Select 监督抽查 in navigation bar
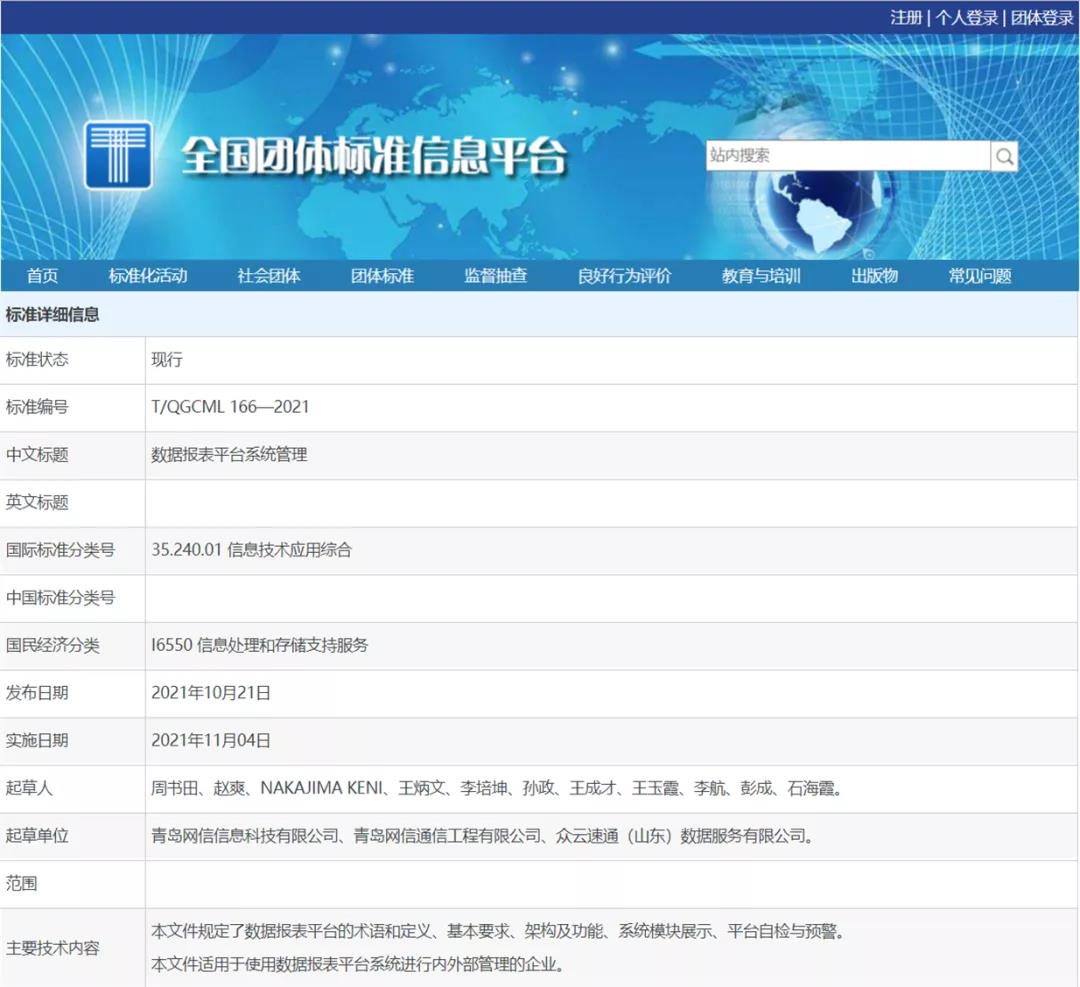1080x987 pixels. (495, 276)
